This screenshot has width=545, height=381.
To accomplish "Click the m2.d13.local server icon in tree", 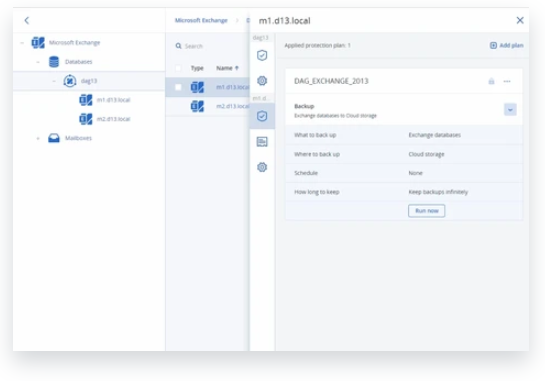I will pyautogui.click(x=86, y=119).
